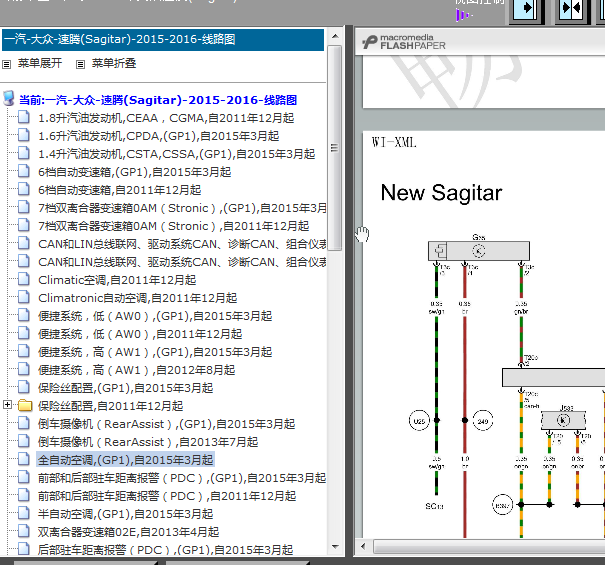Open 前部和后部驻车距离报警(PDC),自2011年12月起
Screen dimensions: 605x565
coord(167,496)
